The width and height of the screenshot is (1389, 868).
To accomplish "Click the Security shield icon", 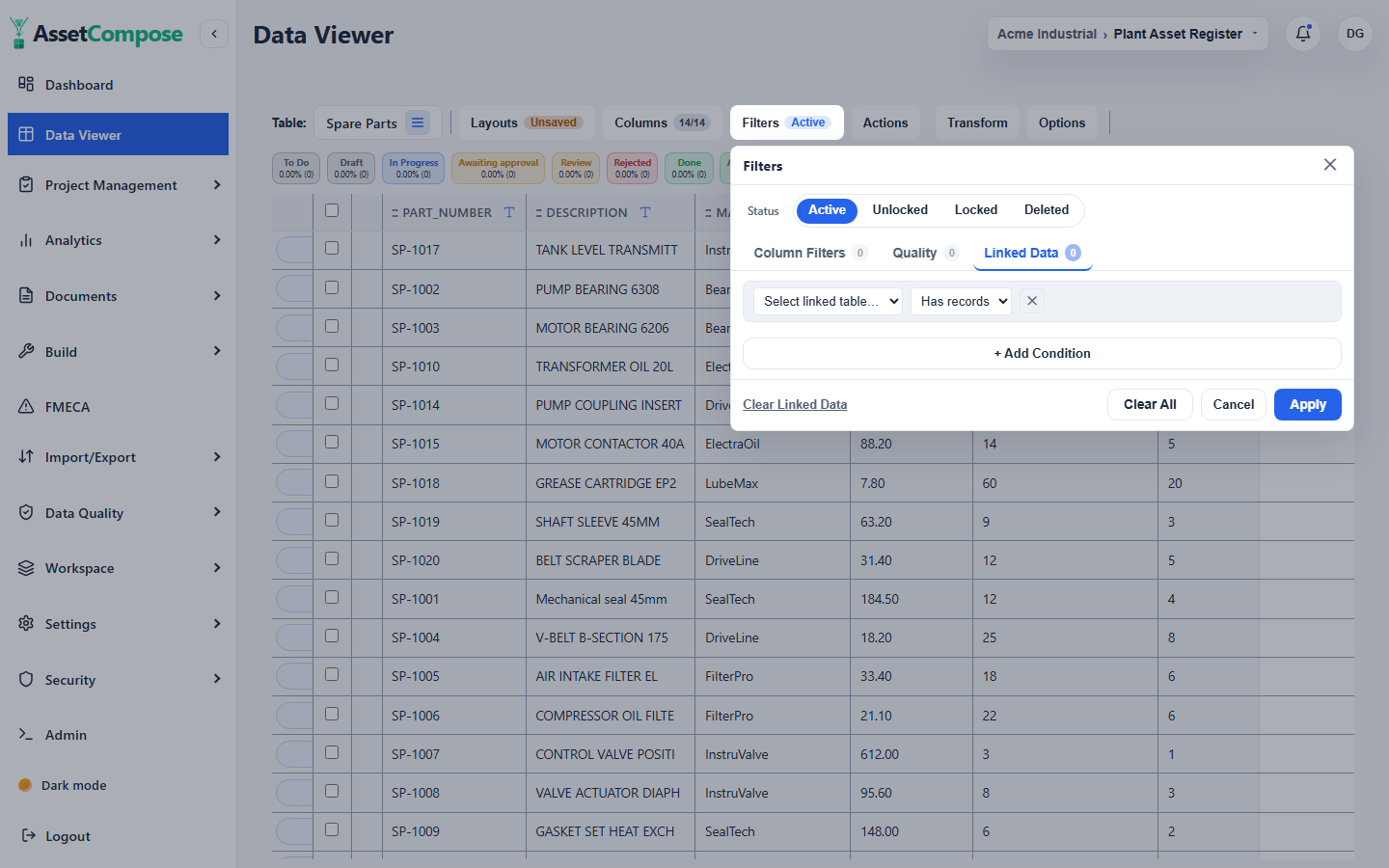I will (26, 679).
